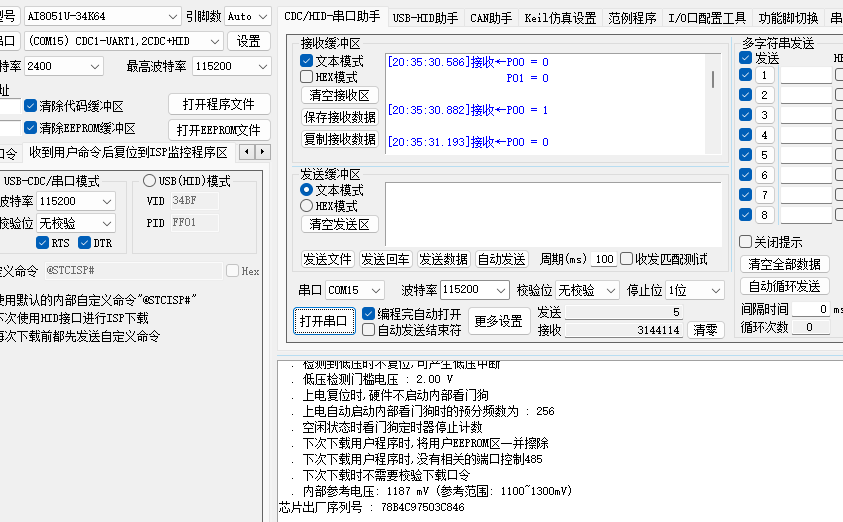
Task: Select the 收到用户命令后复位到ISP监控程序区 tab
Action: [128, 153]
